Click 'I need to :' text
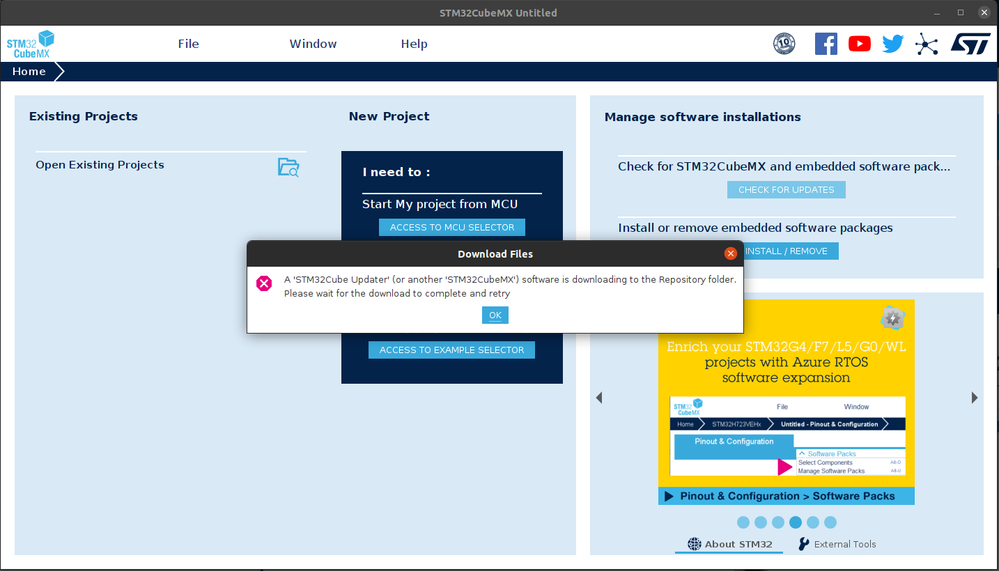 click(x=396, y=172)
